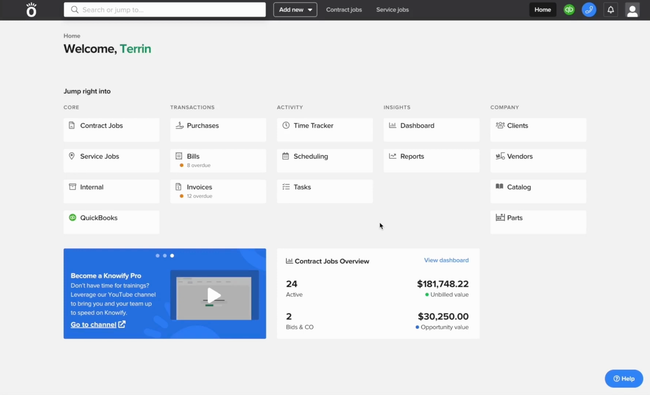
Task: Open the Clients tile
Action: point(538,129)
